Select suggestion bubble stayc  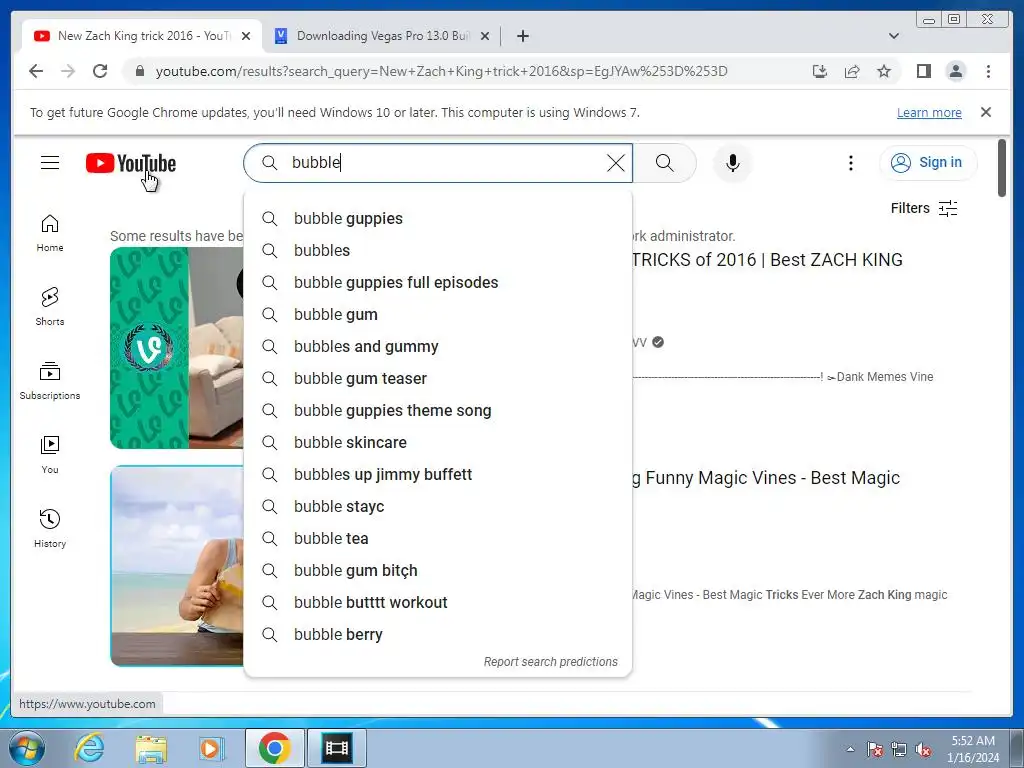438,506
